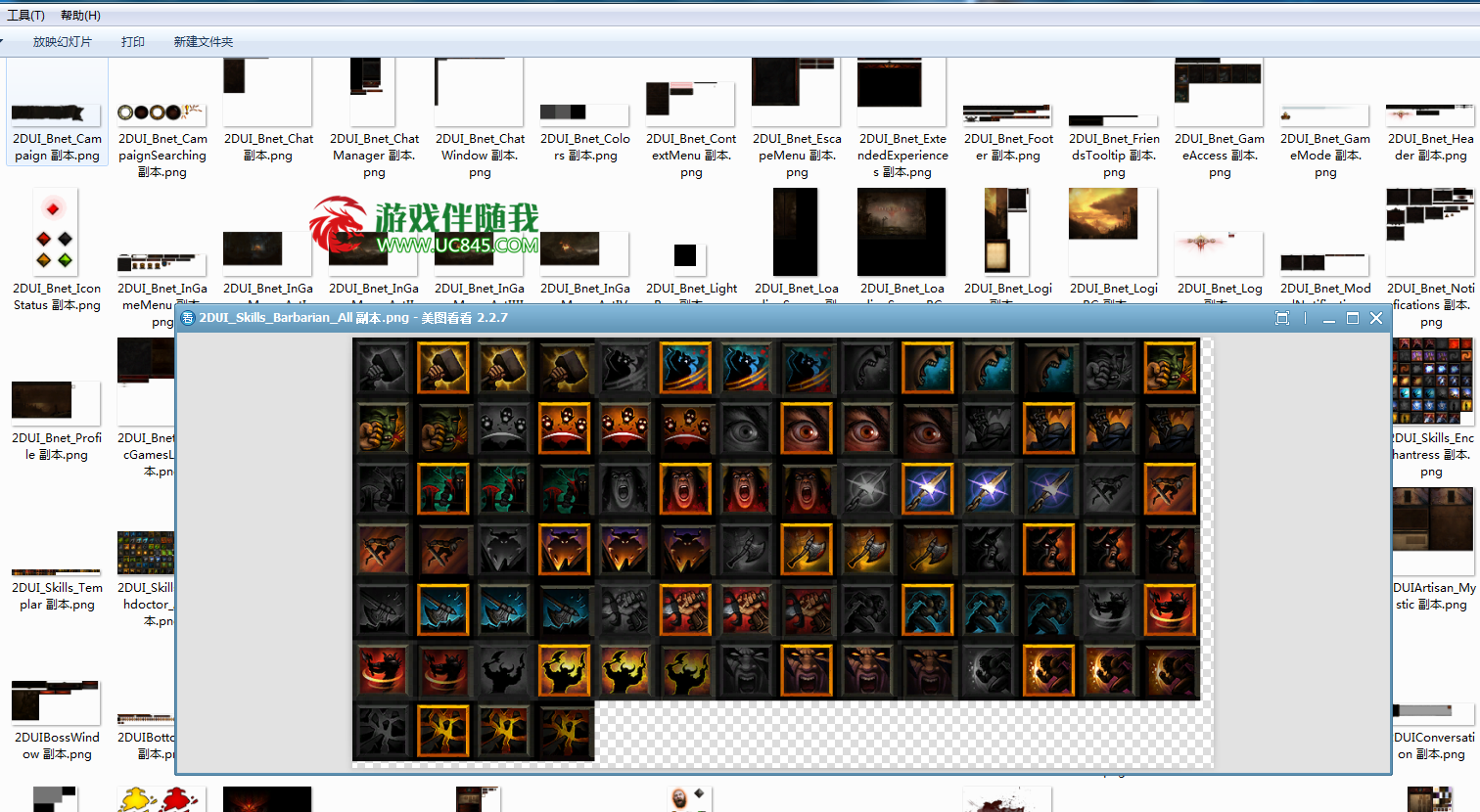Select 2DUIArtisan_Mystic 副本.png file
1480x812 pixels.
point(1434,550)
